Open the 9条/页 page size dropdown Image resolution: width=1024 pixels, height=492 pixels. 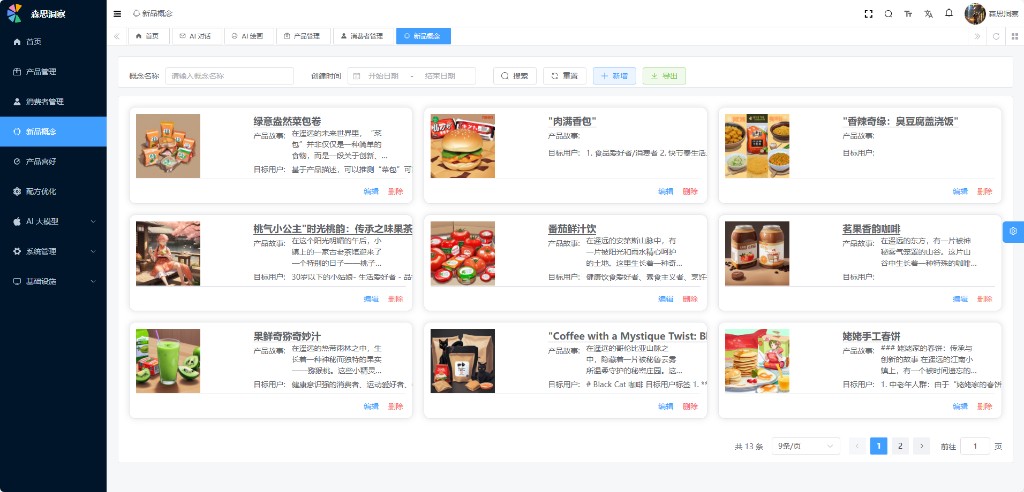point(805,446)
